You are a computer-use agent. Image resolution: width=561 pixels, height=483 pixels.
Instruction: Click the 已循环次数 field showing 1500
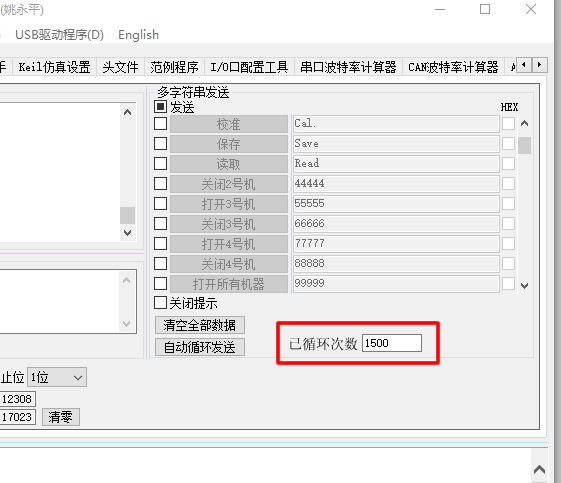click(x=392, y=343)
